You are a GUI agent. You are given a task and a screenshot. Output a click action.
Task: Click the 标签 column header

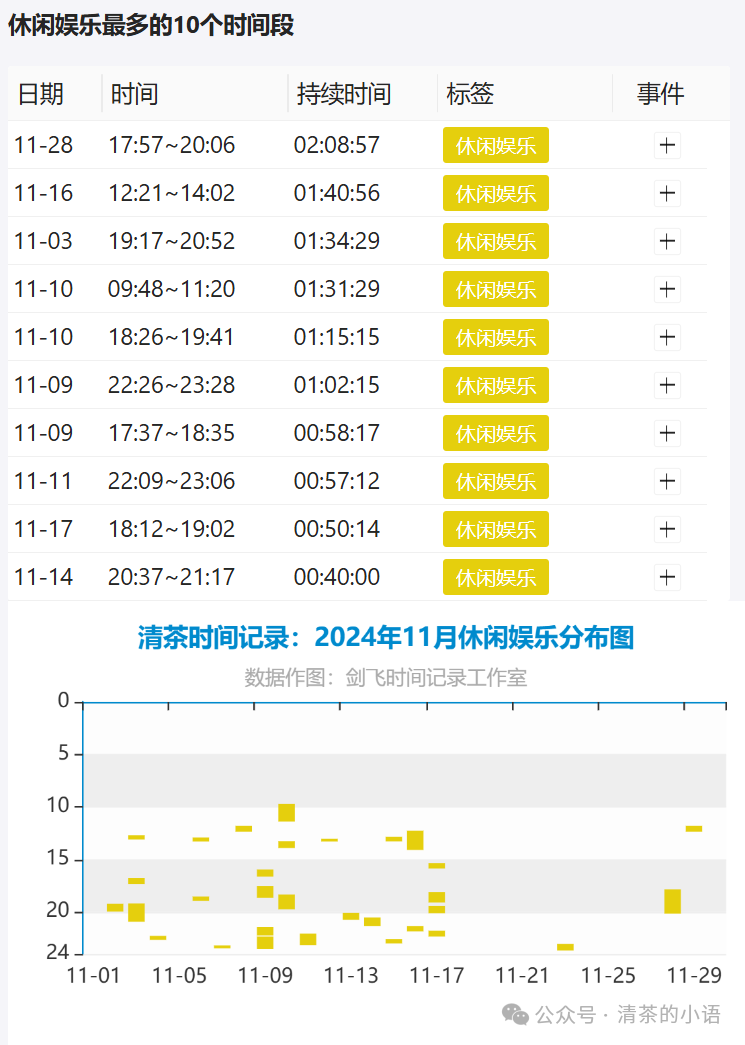(x=470, y=94)
